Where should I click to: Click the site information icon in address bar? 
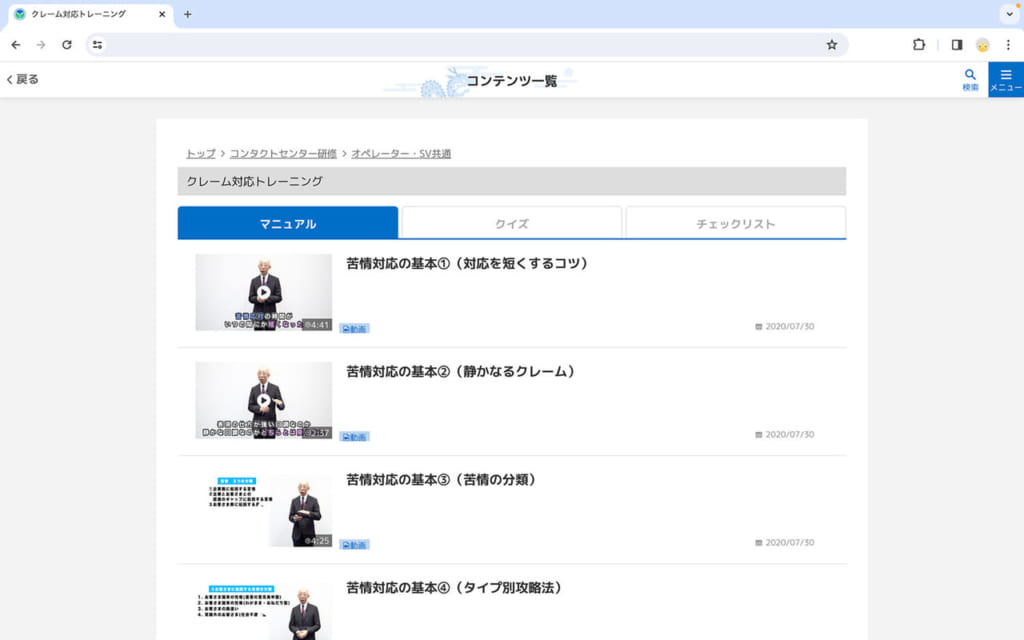tap(97, 45)
